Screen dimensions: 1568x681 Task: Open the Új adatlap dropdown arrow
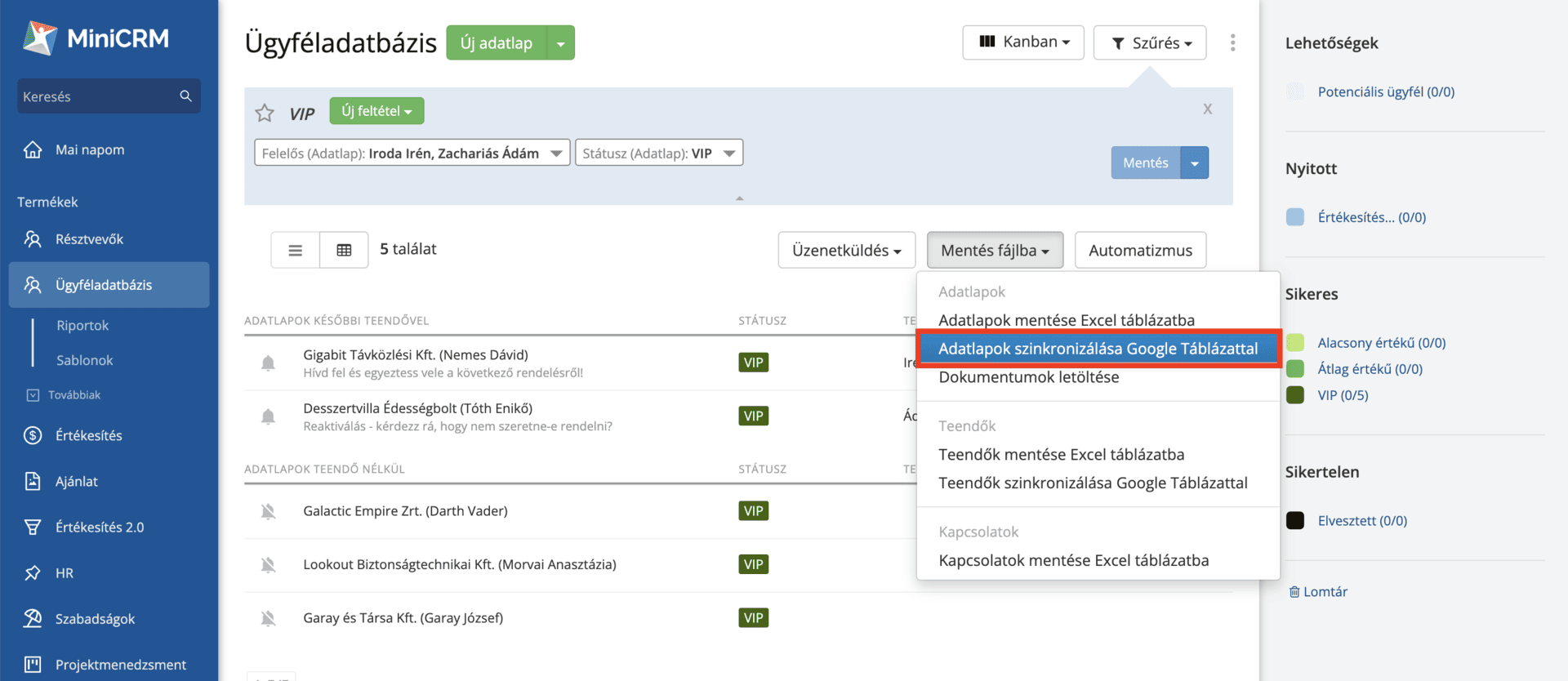click(560, 42)
